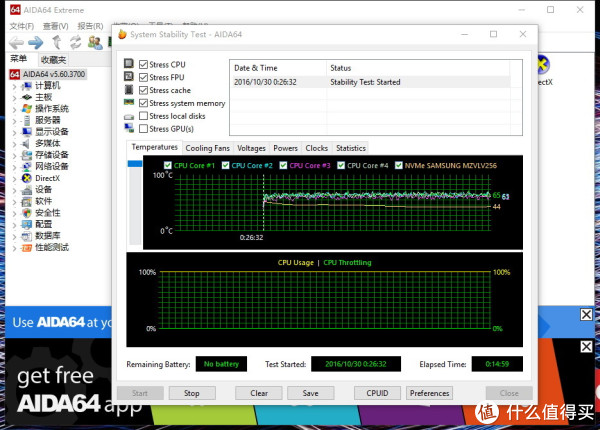Disable the Stress CPU checkbox
This screenshot has width=600, height=430.
[x=143, y=64]
